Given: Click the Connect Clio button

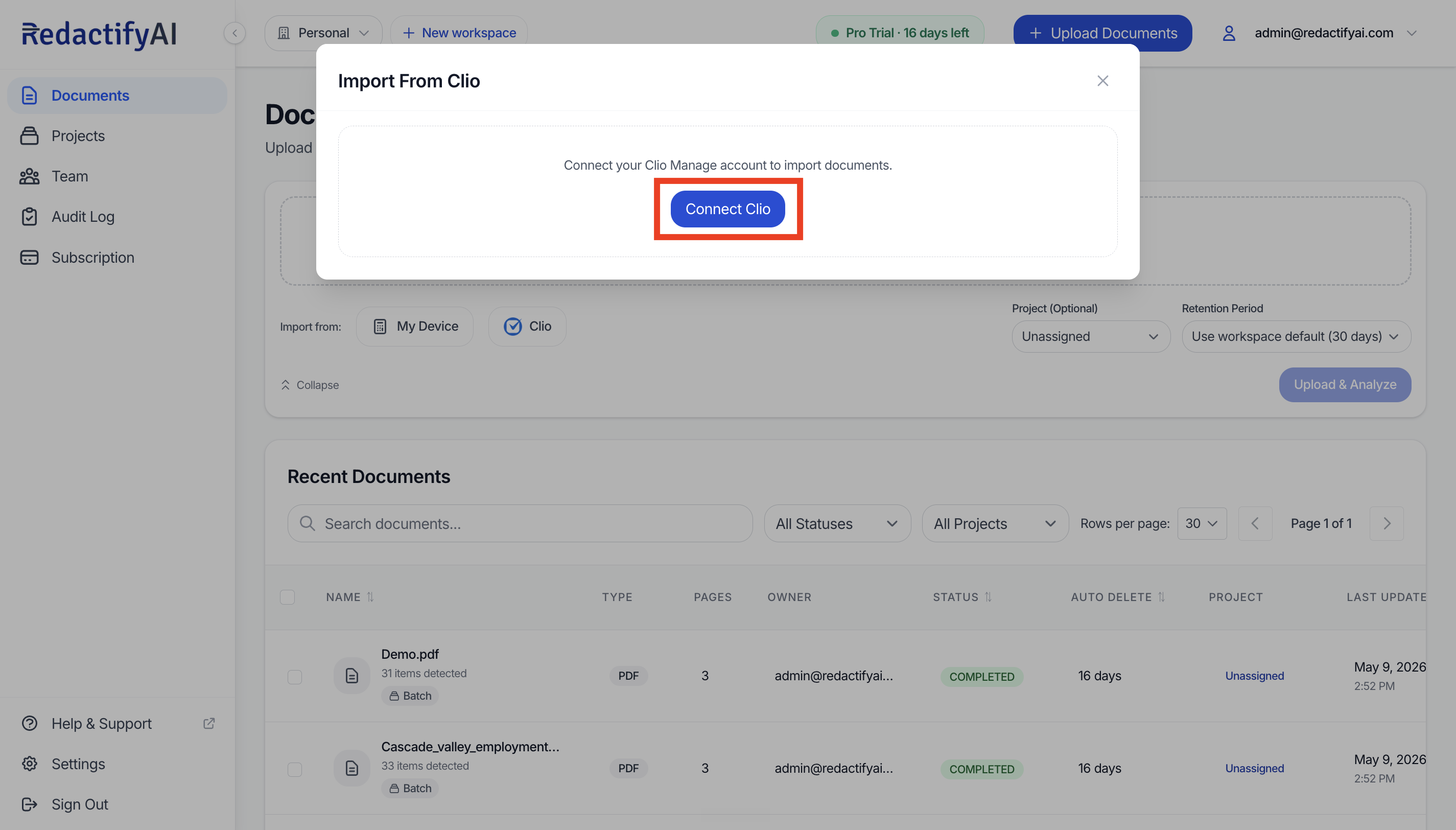Looking at the screenshot, I should tap(727, 209).
